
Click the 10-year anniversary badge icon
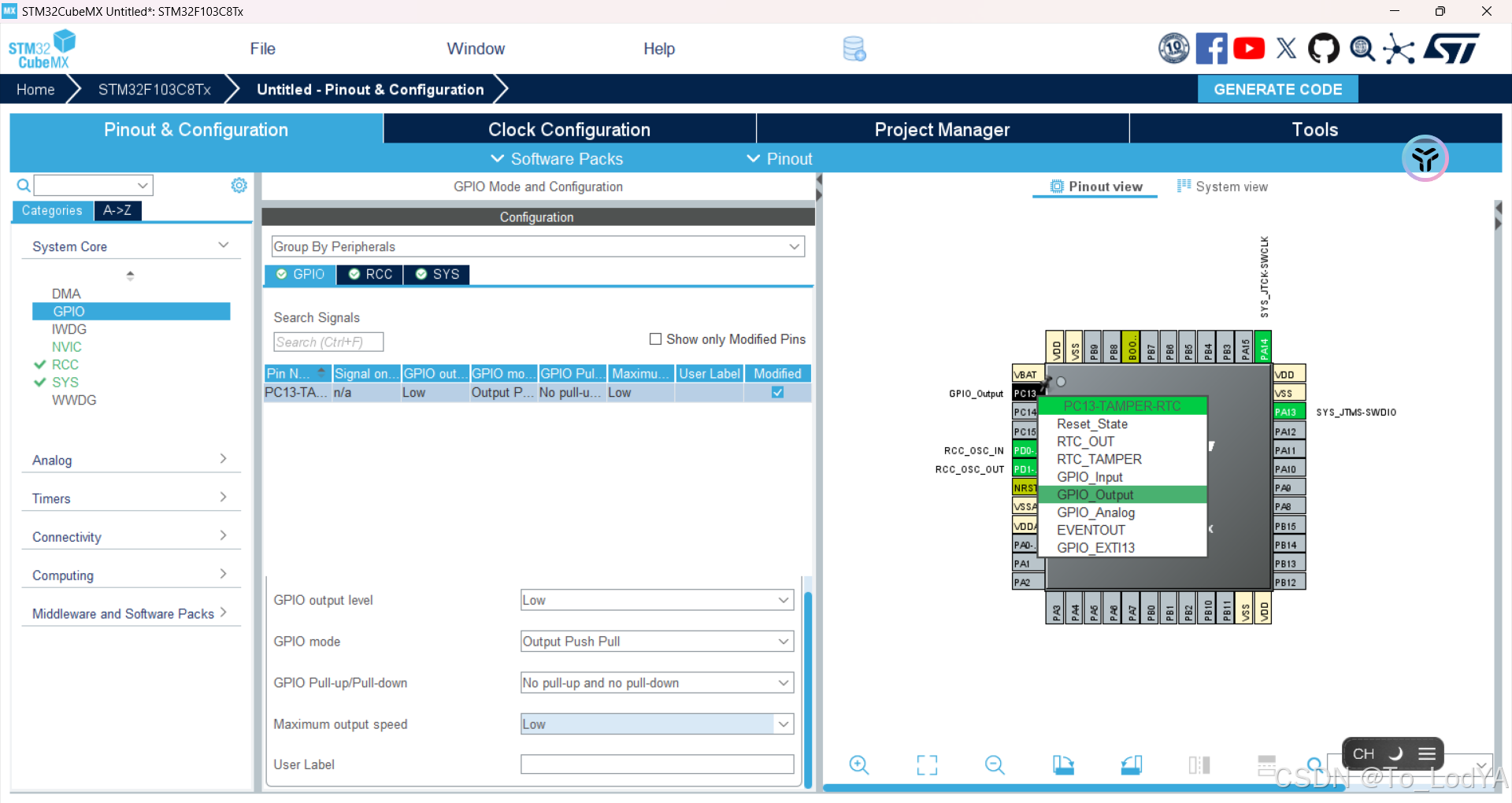pyautogui.click(x=1173, y=49)
